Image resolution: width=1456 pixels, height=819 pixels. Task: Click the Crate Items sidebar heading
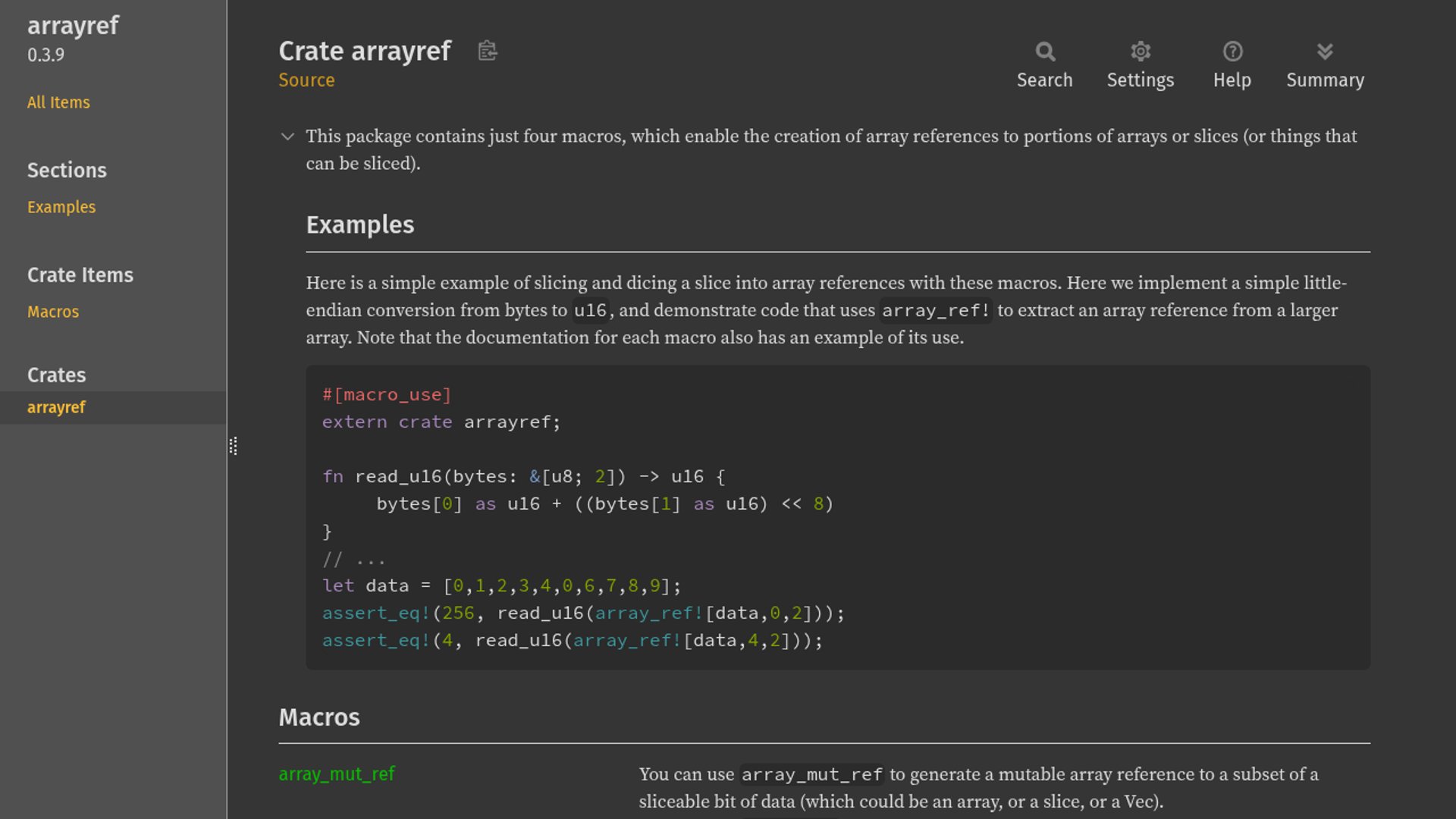click(x=80, y=275)
